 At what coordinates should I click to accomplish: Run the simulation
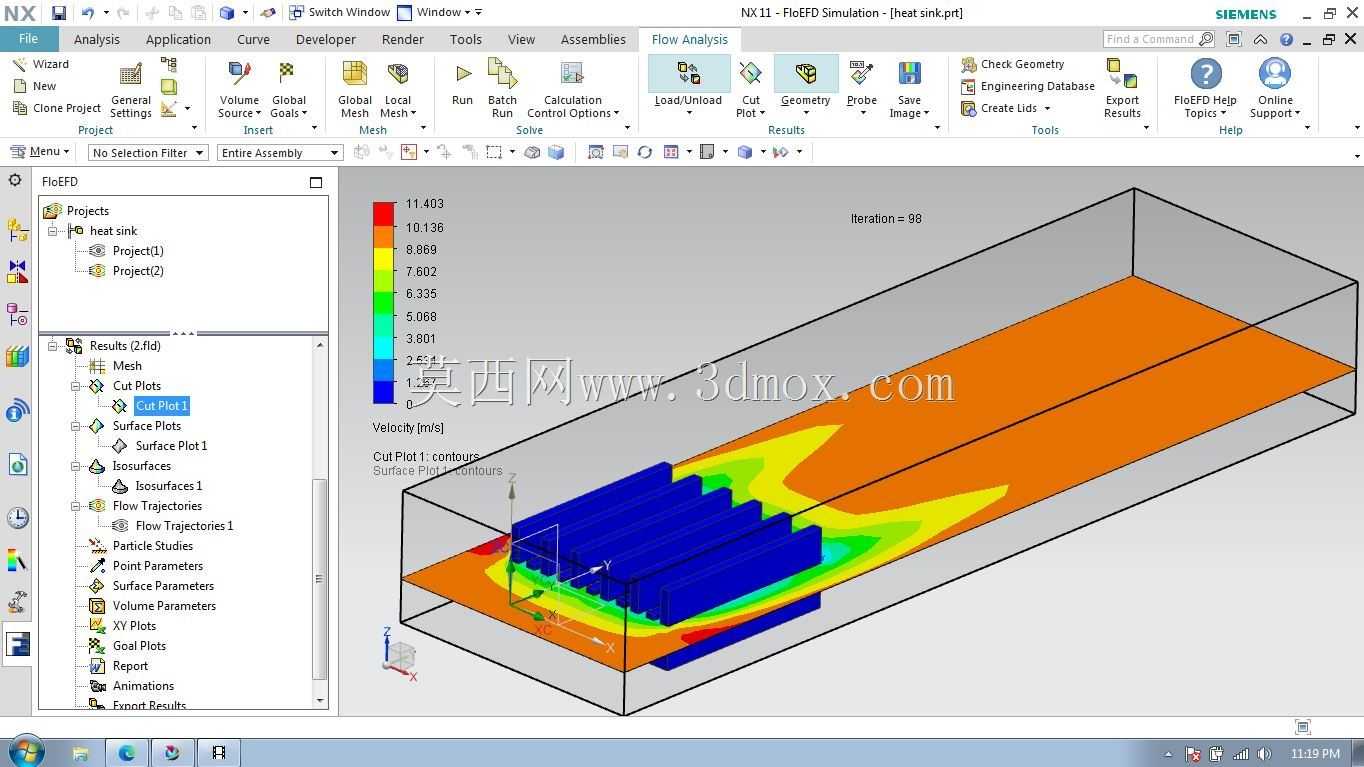[462, 85]
